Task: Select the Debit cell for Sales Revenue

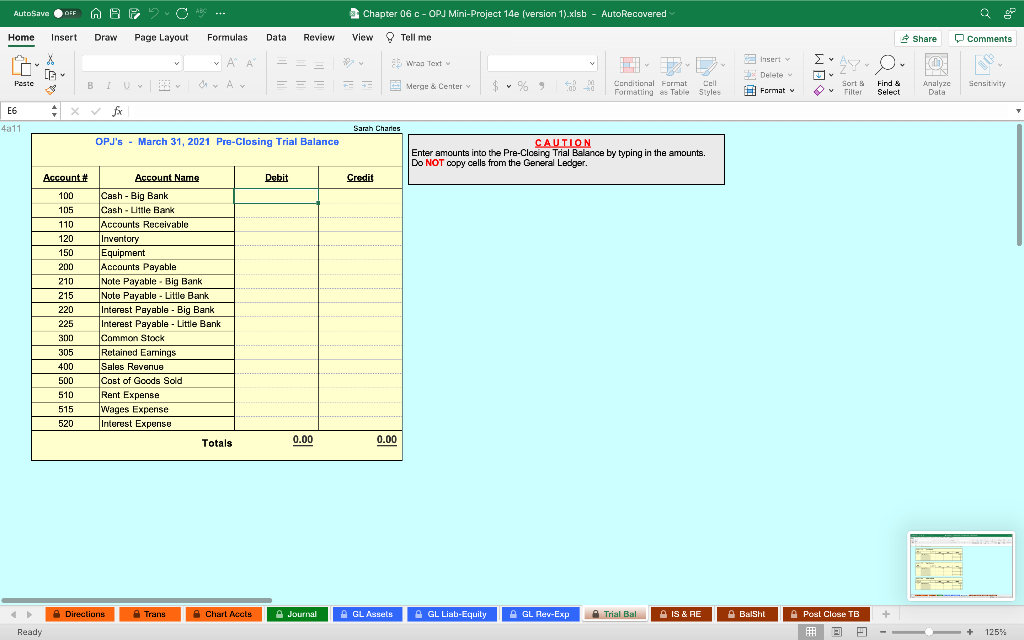Action: pyautogui.click(x=276, y=366)
